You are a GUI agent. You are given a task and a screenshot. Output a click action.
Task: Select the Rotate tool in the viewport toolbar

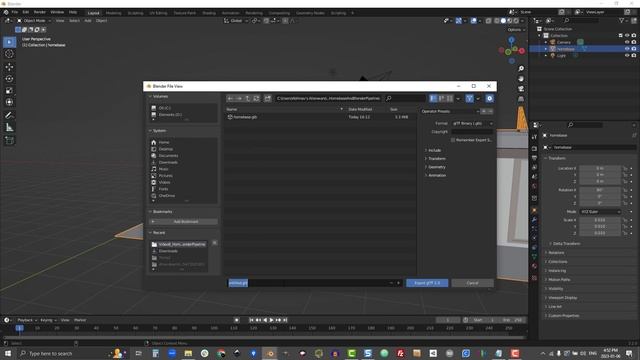pos(9,78)
